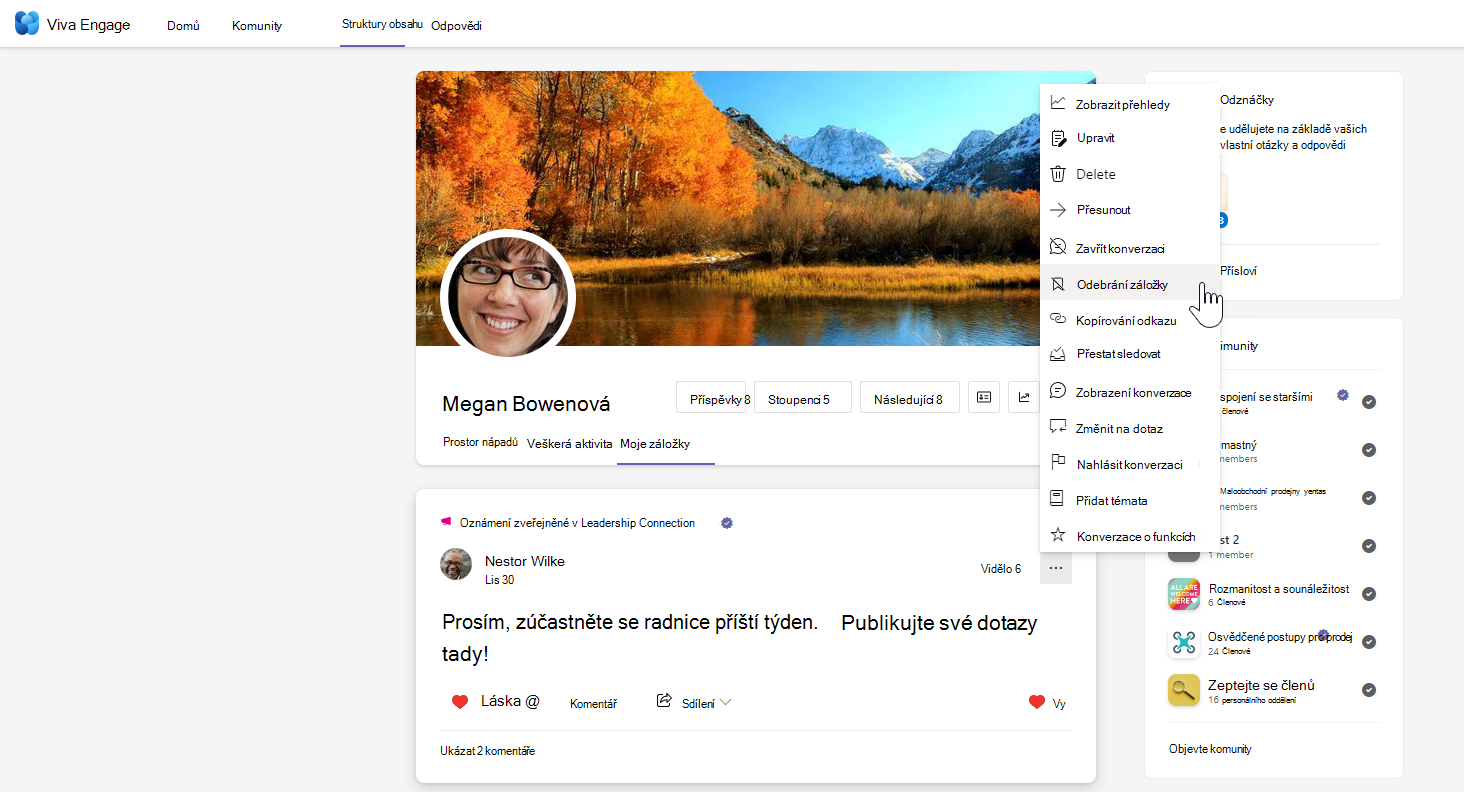Screen dimensions: 1464x792
Task: Click the Rozmanitost a sounáležitost community icon
Action: 1184,594
